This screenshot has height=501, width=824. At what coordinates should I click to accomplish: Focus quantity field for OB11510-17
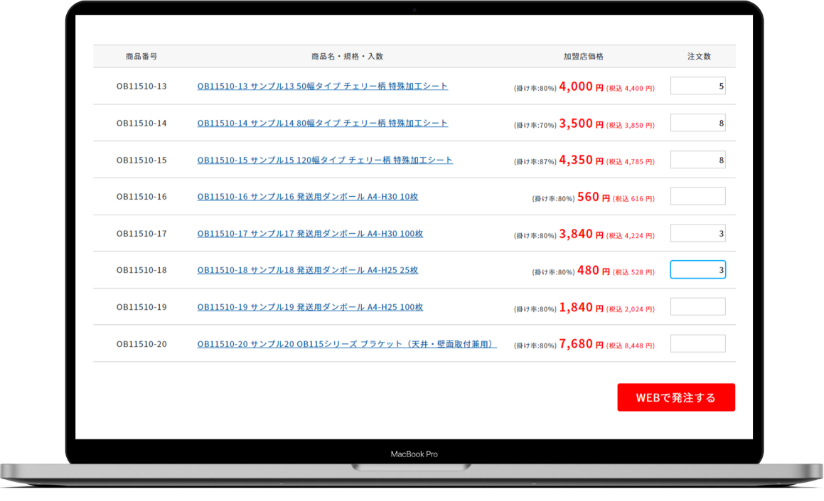(x=698, y=233)
